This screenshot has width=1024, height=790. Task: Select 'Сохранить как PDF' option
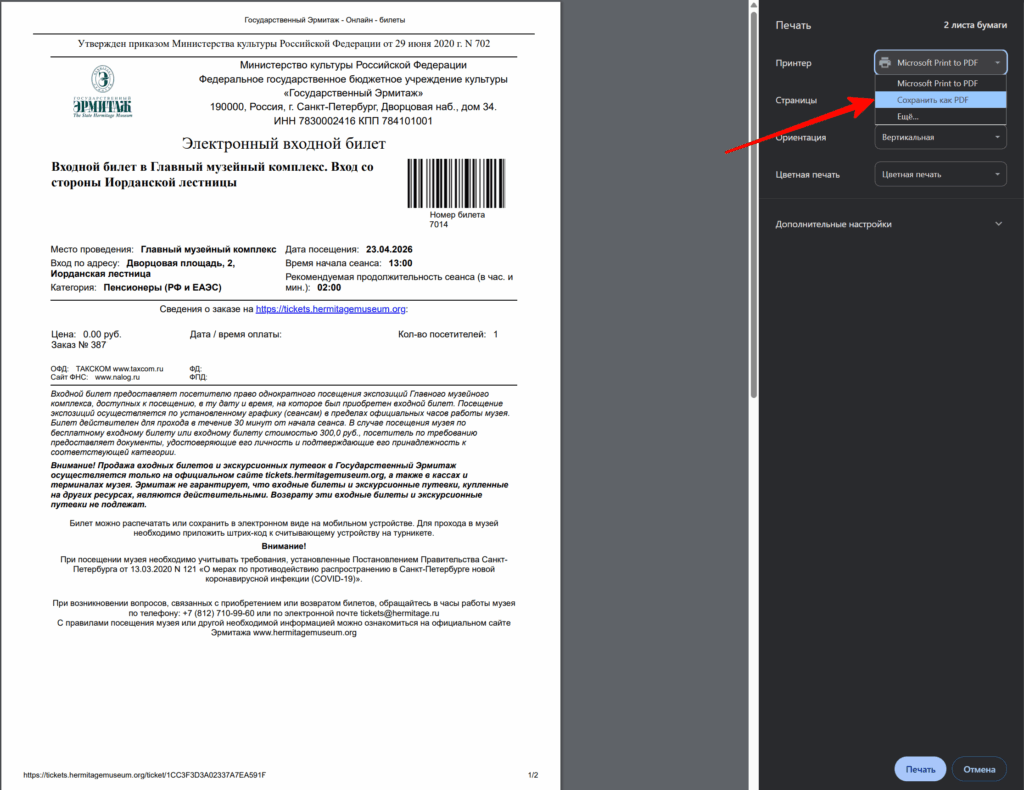940,100
